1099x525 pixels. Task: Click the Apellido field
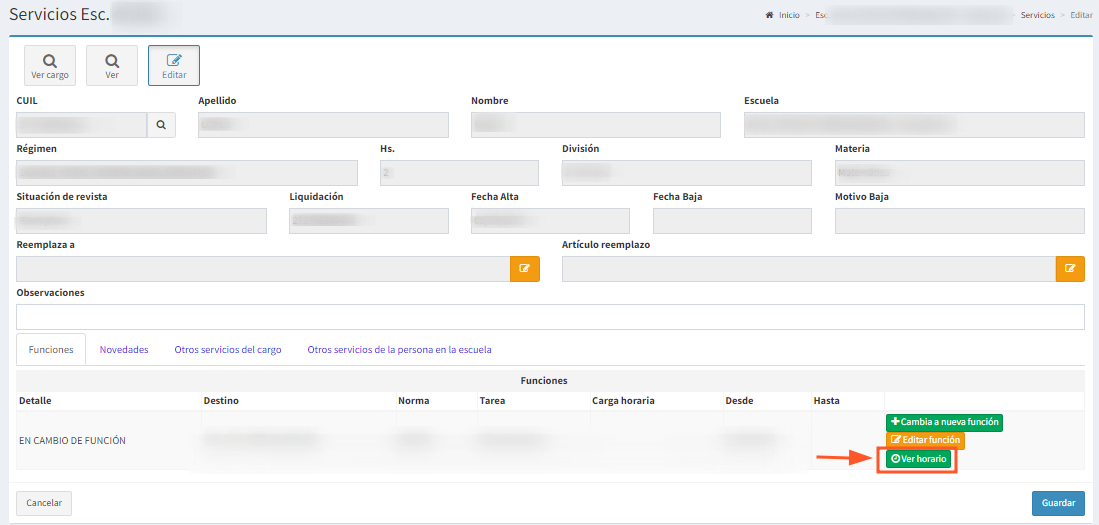tap(323, 125)
